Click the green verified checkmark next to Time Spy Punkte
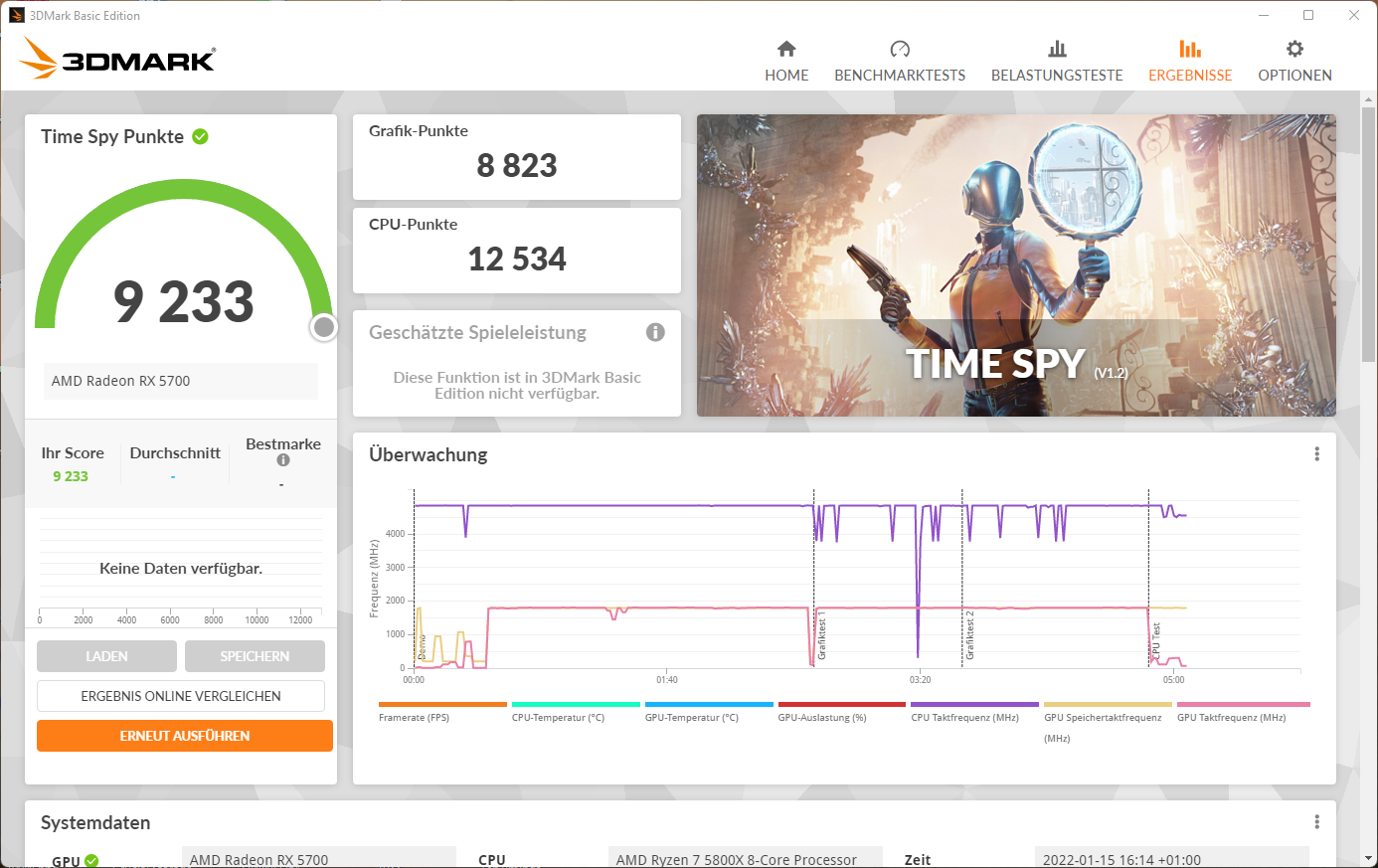This screenshot has width=1378, height=868. (x=200, y=137)
